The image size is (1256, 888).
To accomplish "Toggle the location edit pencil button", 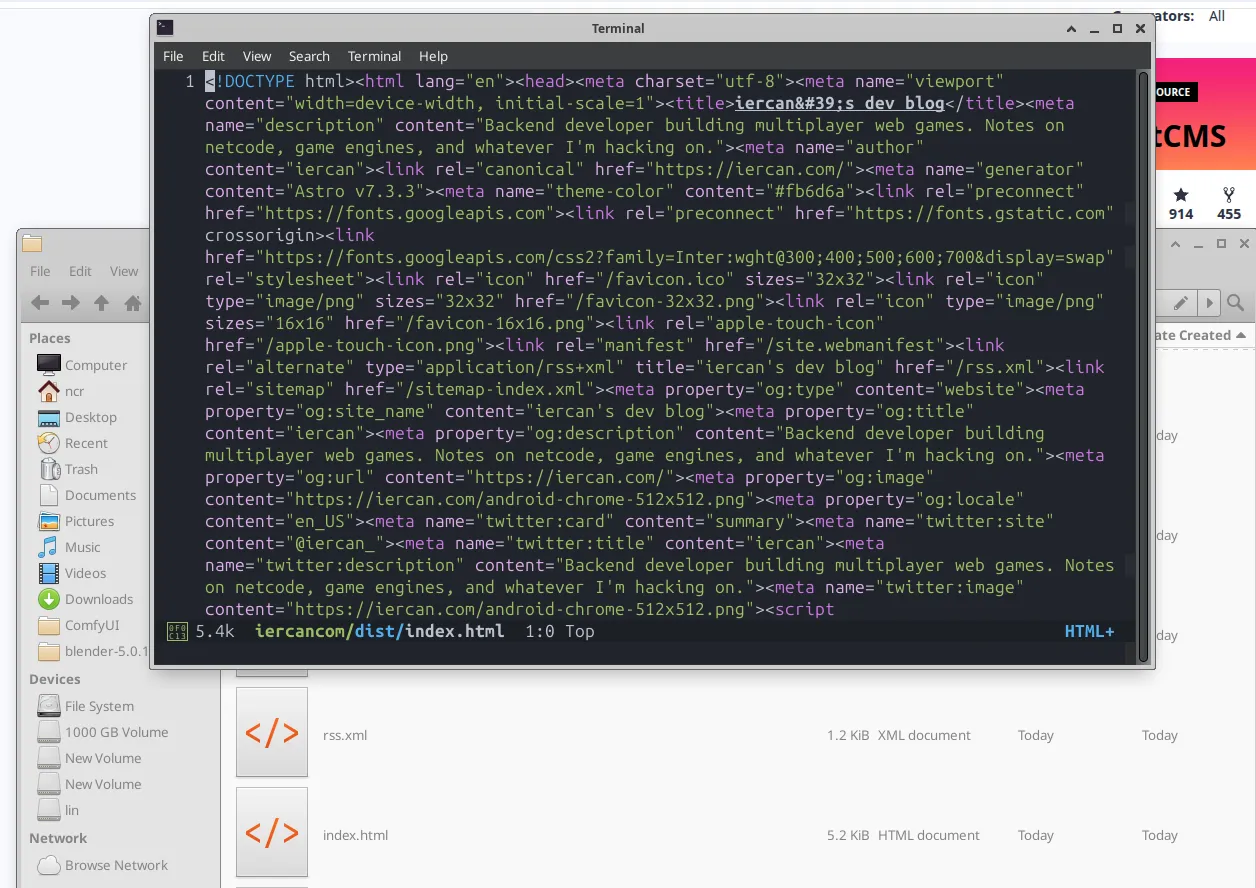I will tap(1181, 303).
